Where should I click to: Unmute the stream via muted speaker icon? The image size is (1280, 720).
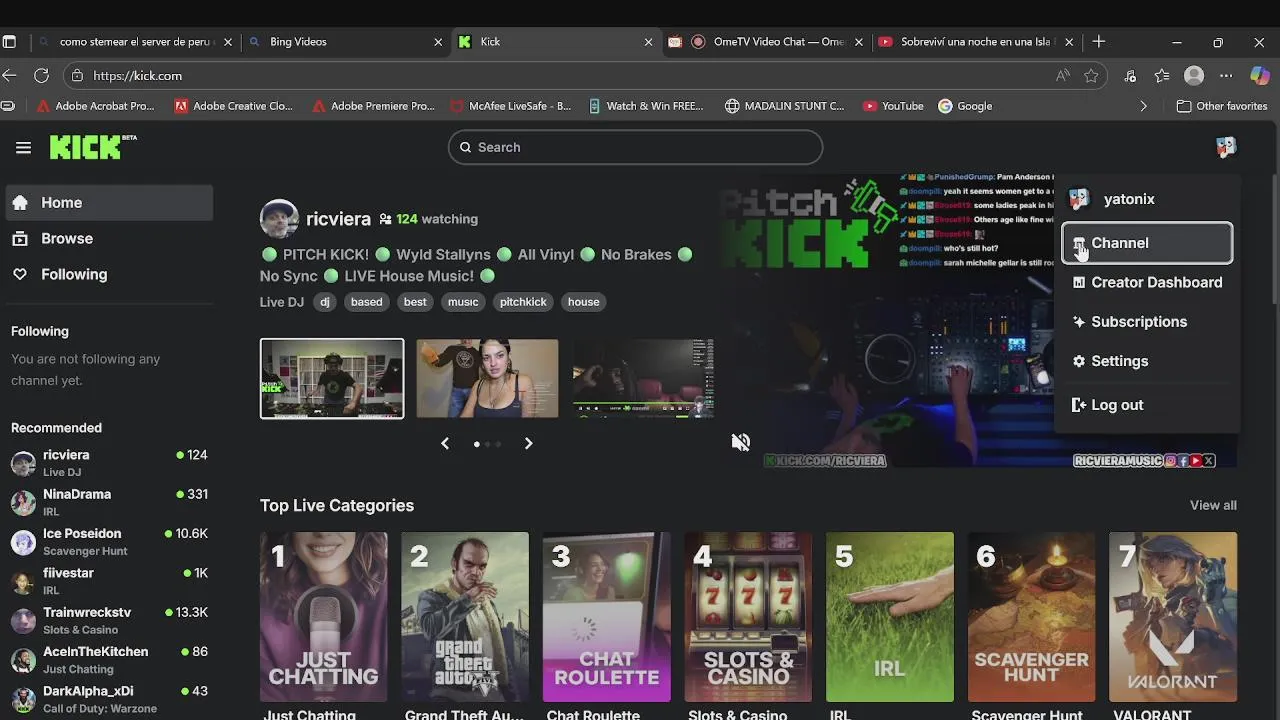[x=740, y=442]
